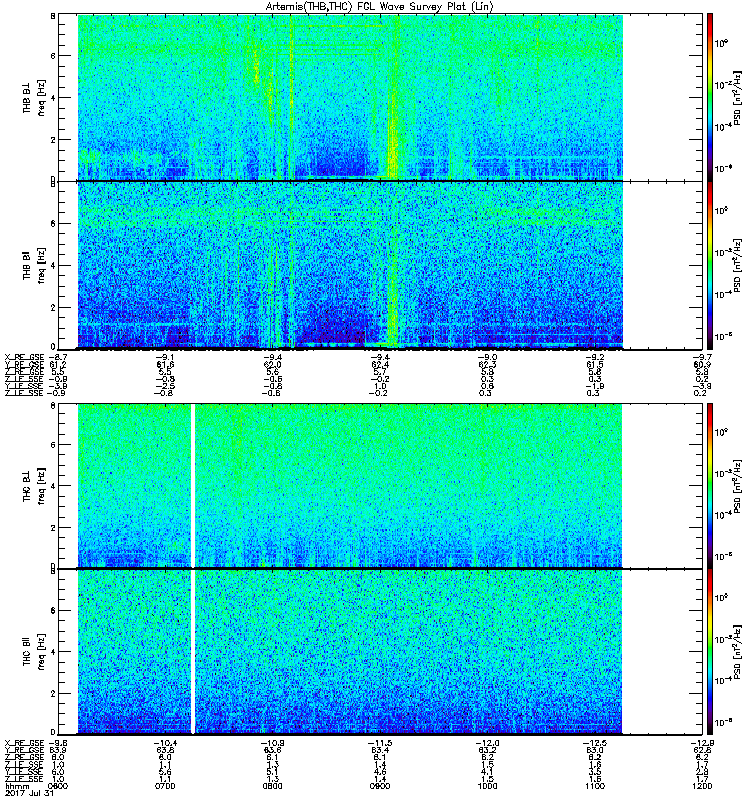
Task: Click the 'THC B⊥ freq [Hz]' axis label
Action: pyautogui.click(x=34, y=486)
